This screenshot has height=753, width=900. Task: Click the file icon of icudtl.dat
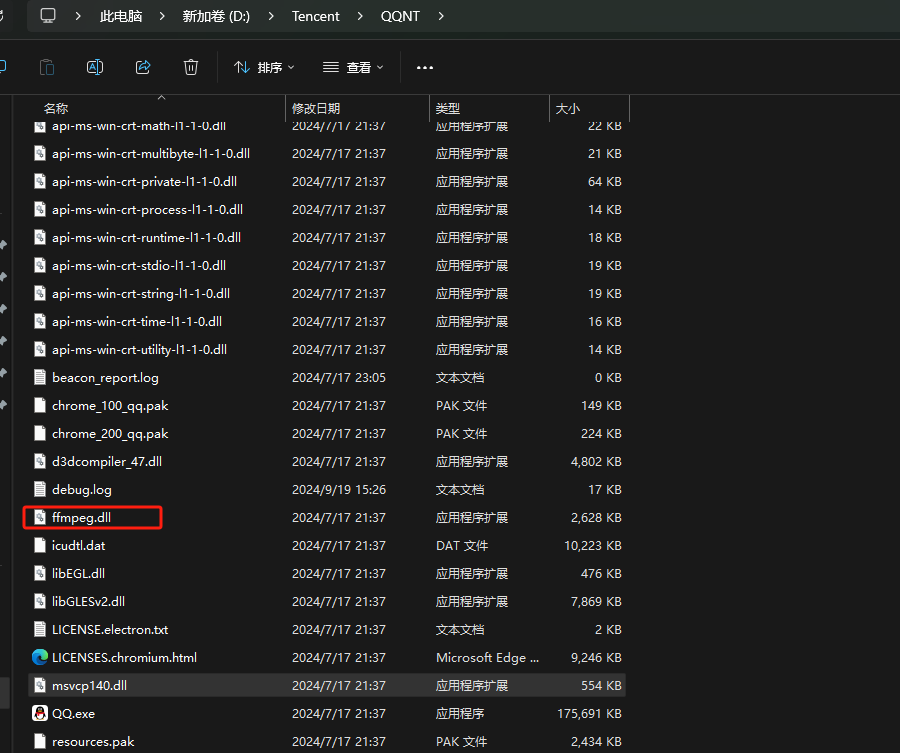pos(40,545)
